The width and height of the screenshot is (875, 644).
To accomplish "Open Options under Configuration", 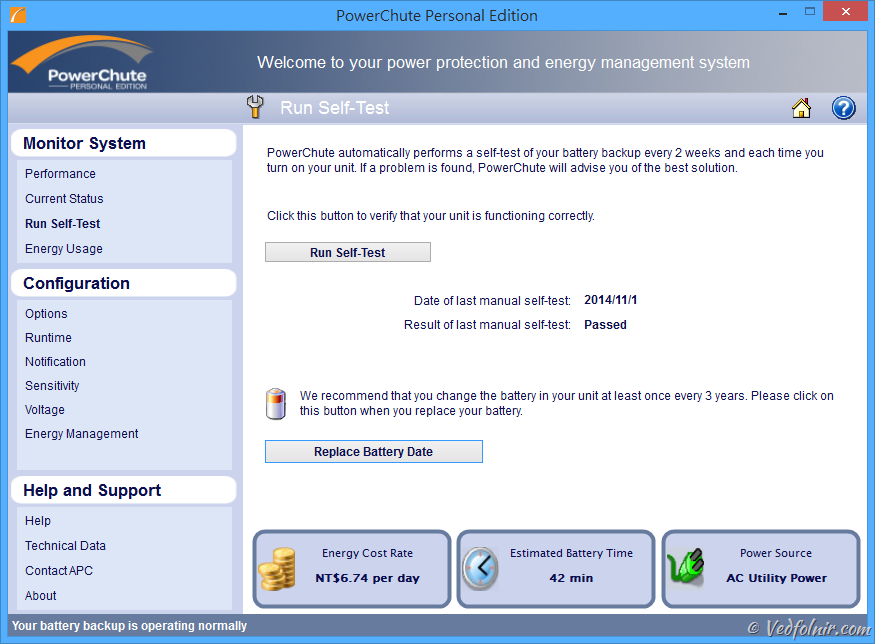I will coord(46,314).
